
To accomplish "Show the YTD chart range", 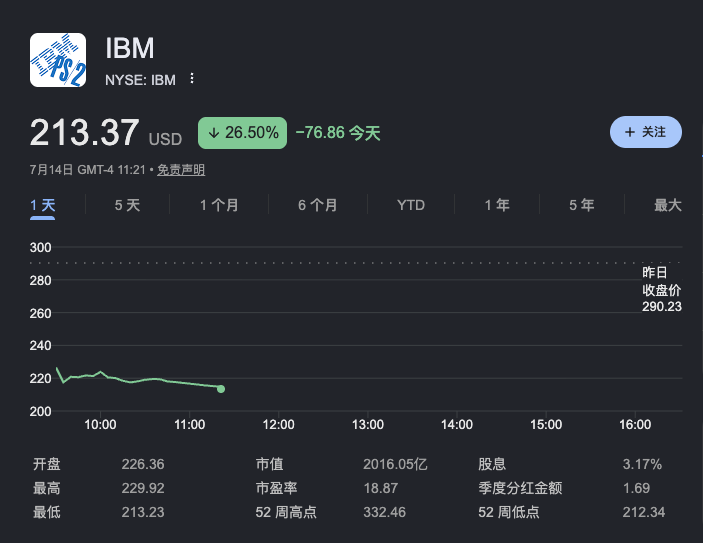I will pyautogui.click(x=411, y=205).
